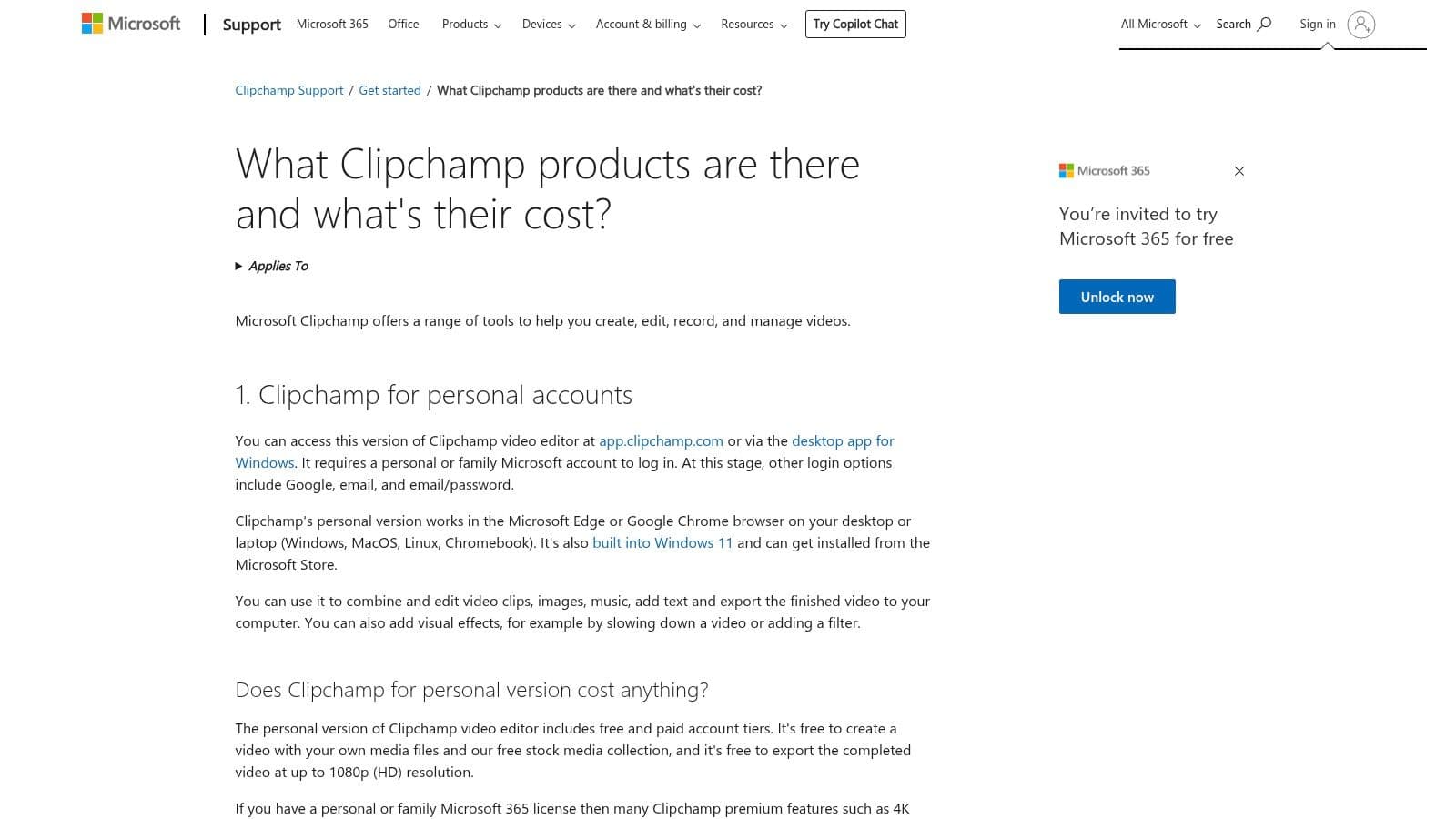Expand the Account & billing dropdown
1456x819 pixels.
tap(647, 25)
